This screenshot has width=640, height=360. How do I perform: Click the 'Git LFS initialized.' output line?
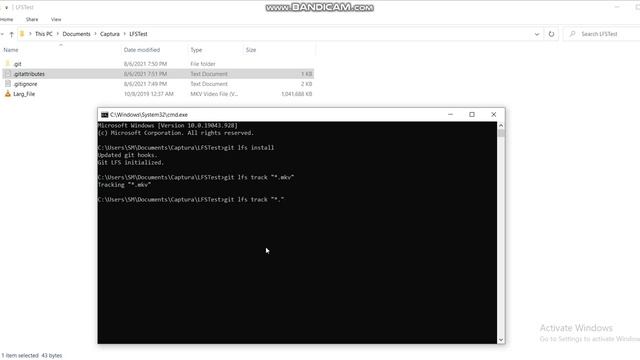coord(131,162)
